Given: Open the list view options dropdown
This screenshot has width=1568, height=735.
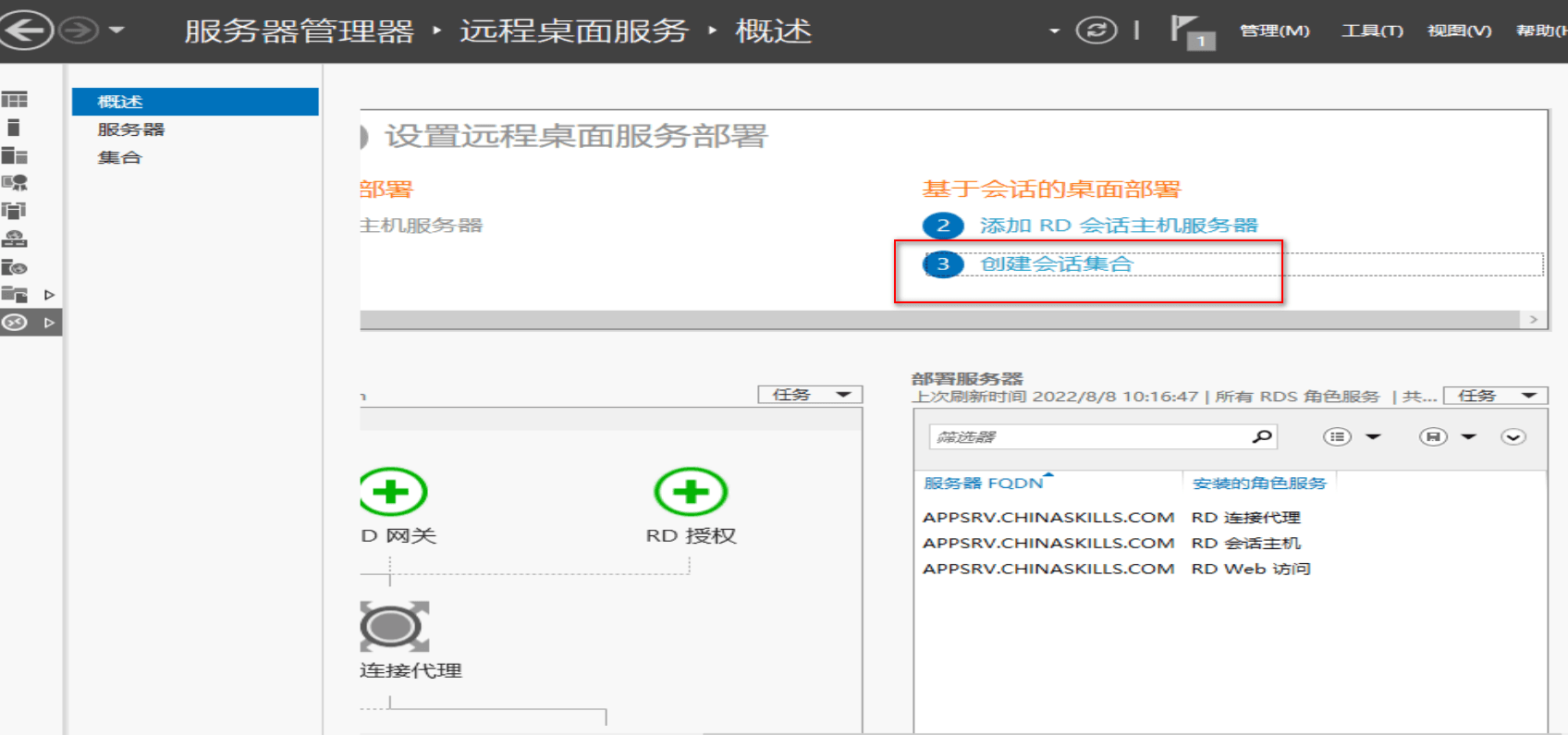Looking at the screenshot, I should (x=1352, y=436).
